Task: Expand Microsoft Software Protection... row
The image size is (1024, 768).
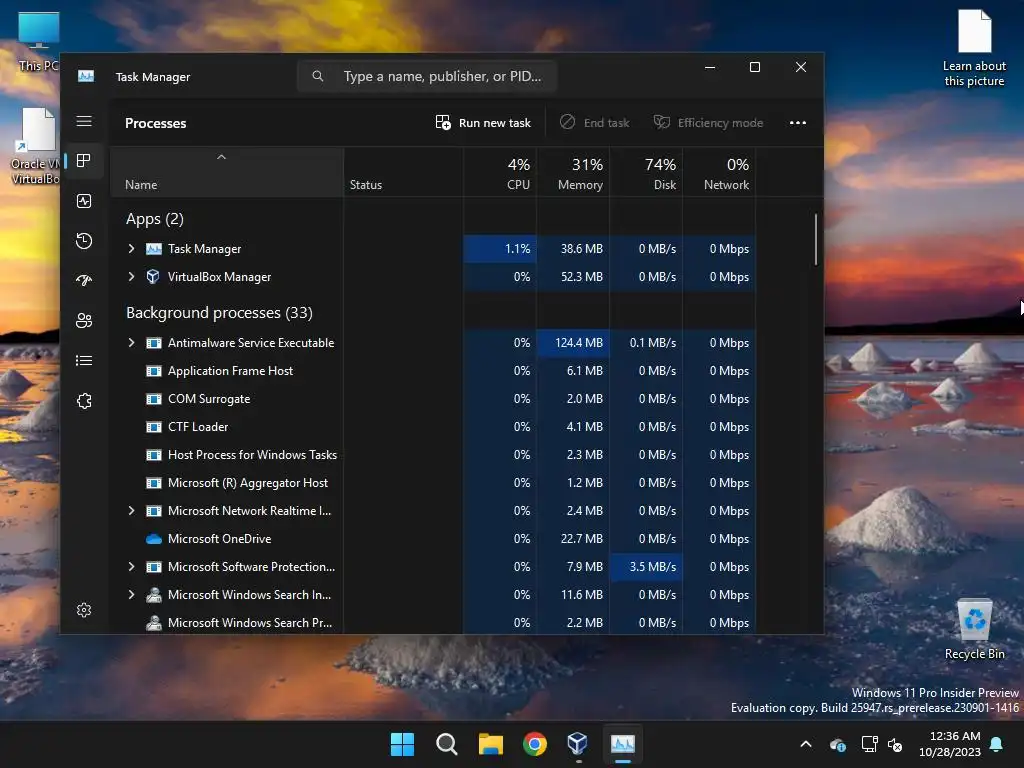Action: pos(131,567)
